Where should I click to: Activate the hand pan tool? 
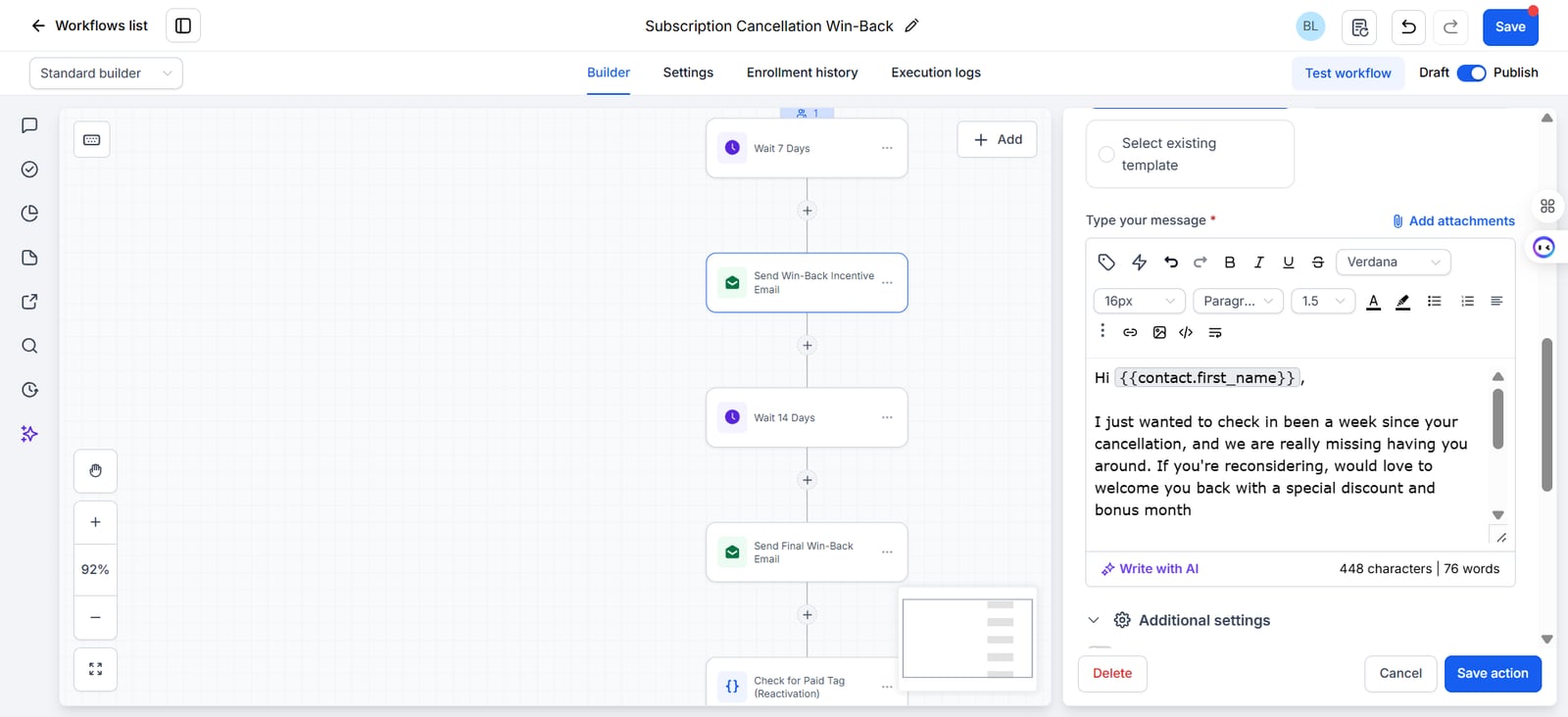[95, 471]
